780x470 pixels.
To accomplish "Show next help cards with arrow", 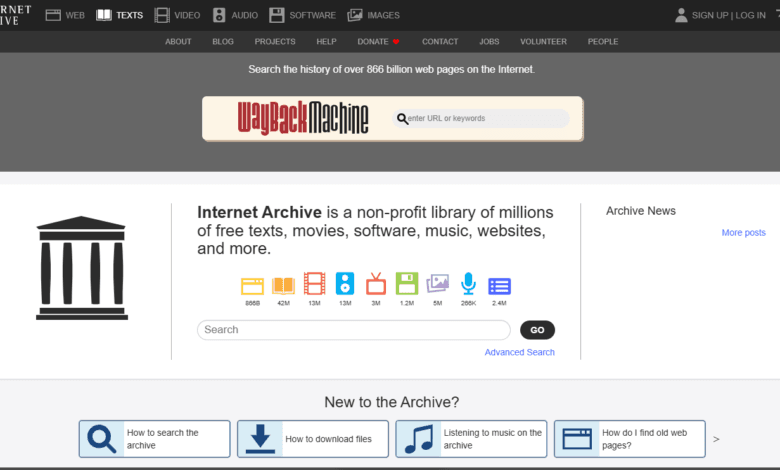I will [x=716, y=439].
